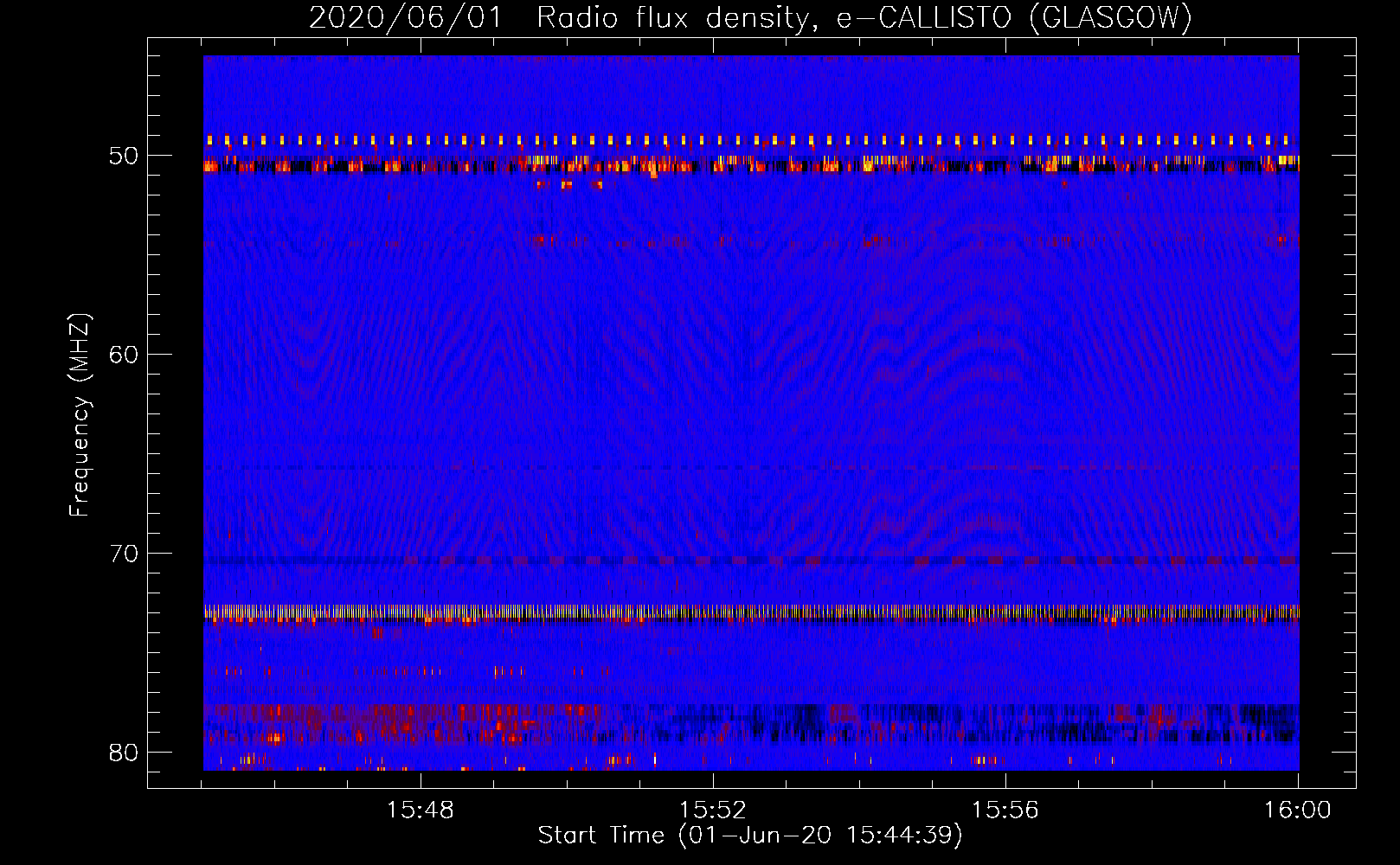Click the 80 frequency tick label
Viewport: 1400px width, 865px height.
tap(124, 753)
